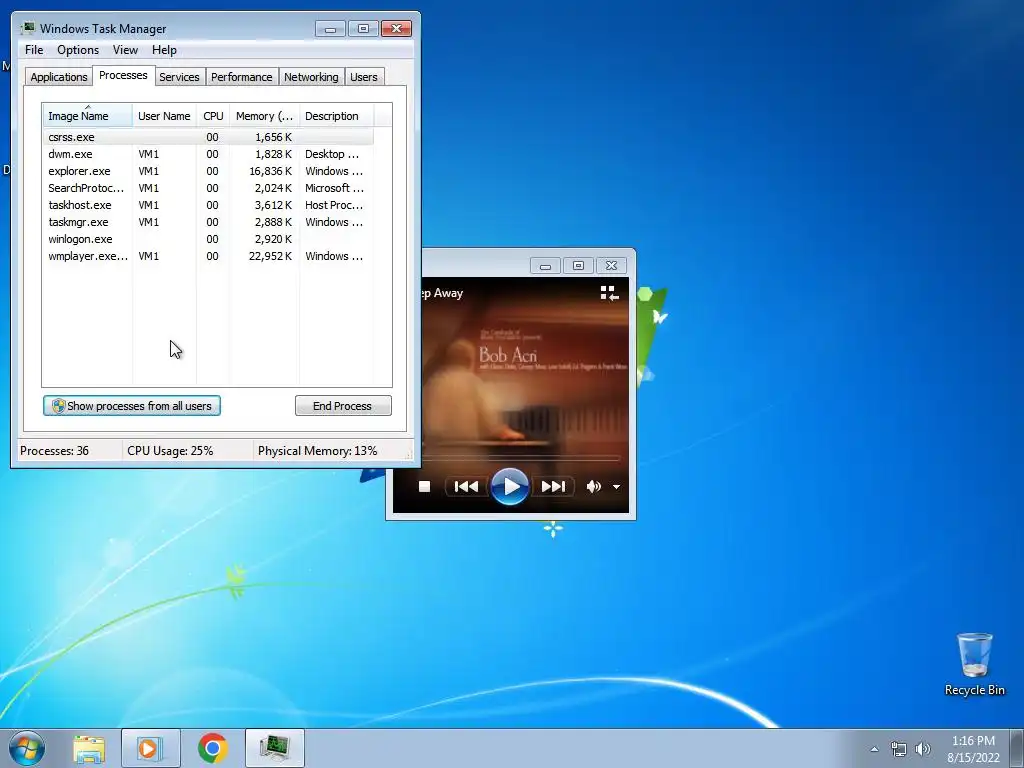
Task: Skip to next track in Media Player
Action: point(553,487)
